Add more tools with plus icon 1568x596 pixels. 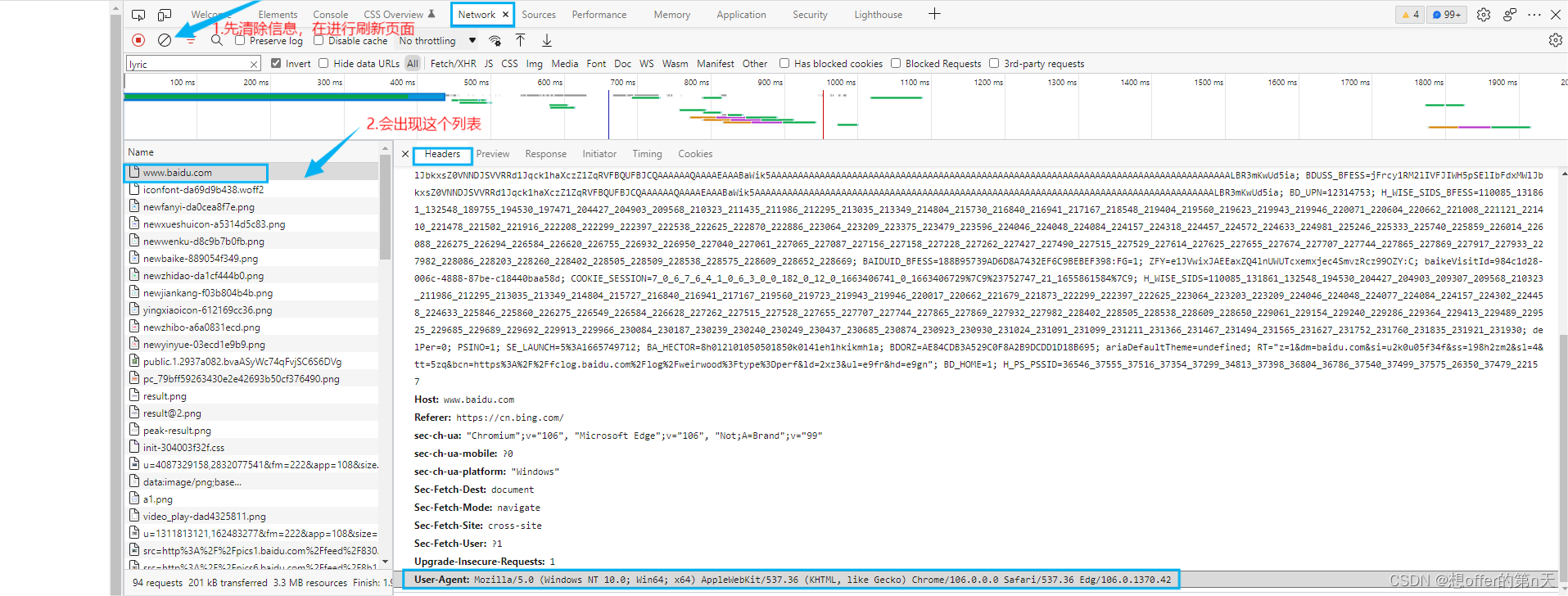coord(934,14)
